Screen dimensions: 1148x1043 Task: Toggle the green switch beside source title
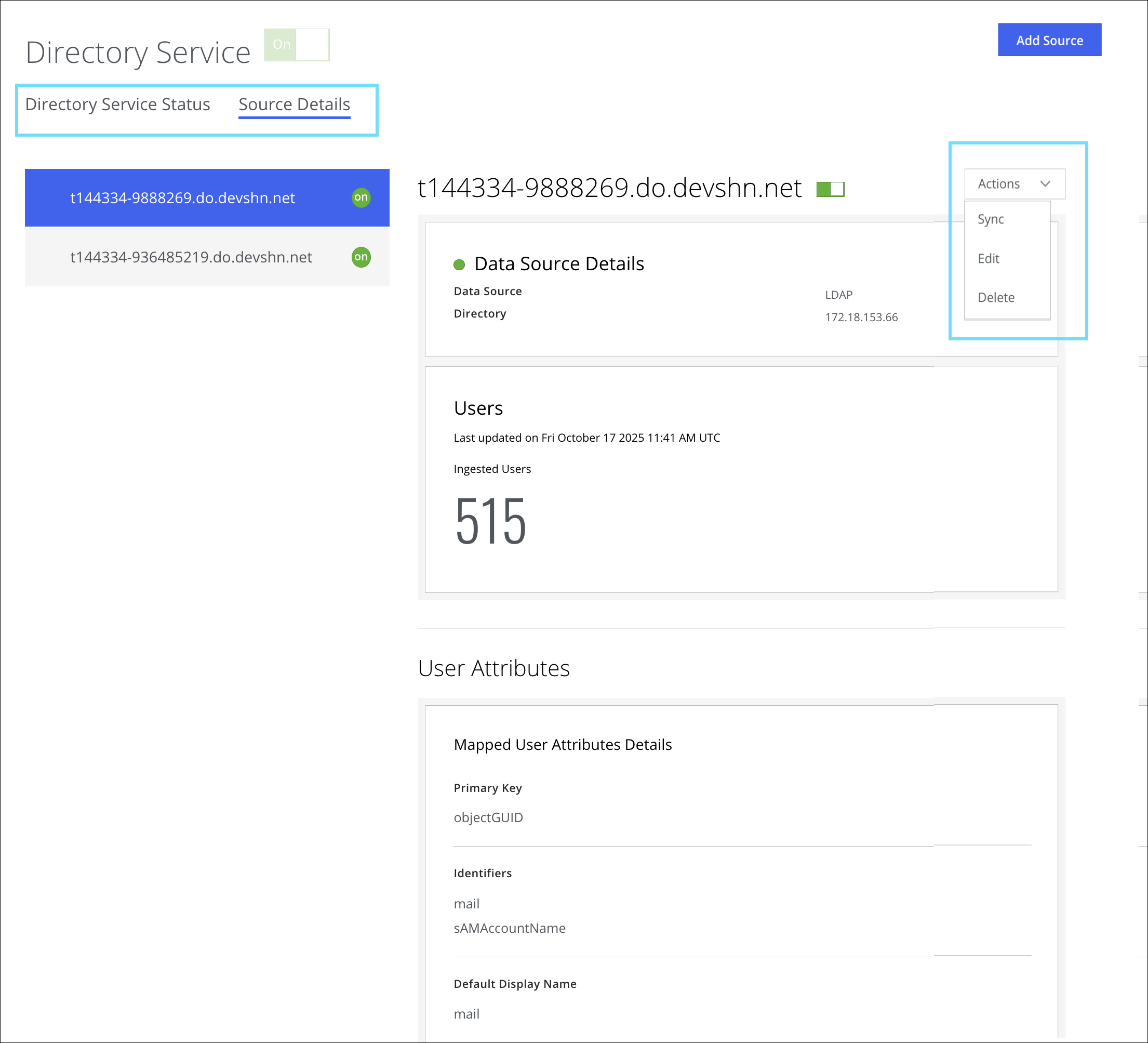point(830,189)
